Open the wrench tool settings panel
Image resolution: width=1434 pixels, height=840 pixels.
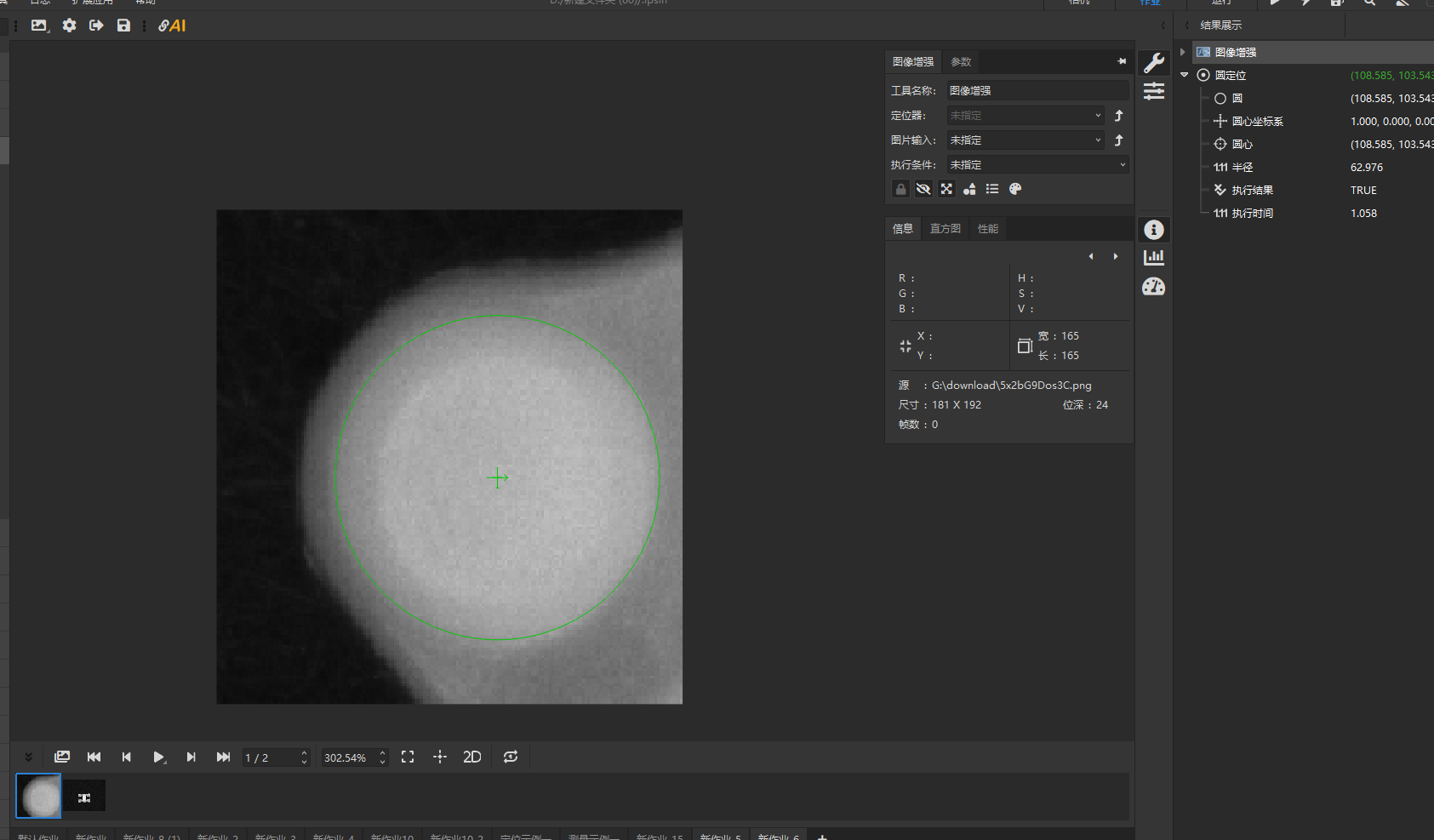(x=1154, y=62)
